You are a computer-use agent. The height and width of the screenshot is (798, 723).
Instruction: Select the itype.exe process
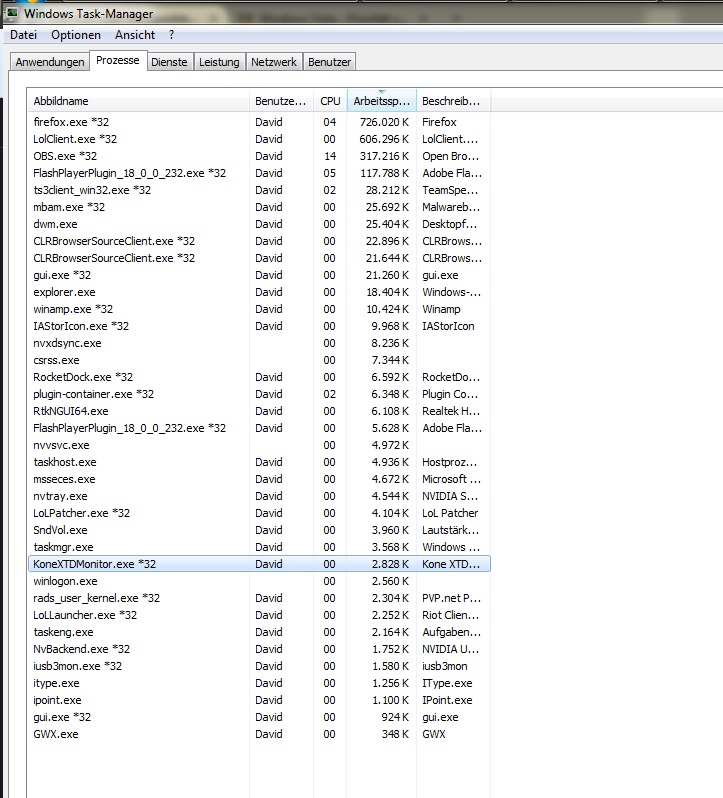(x=259, y=683)
